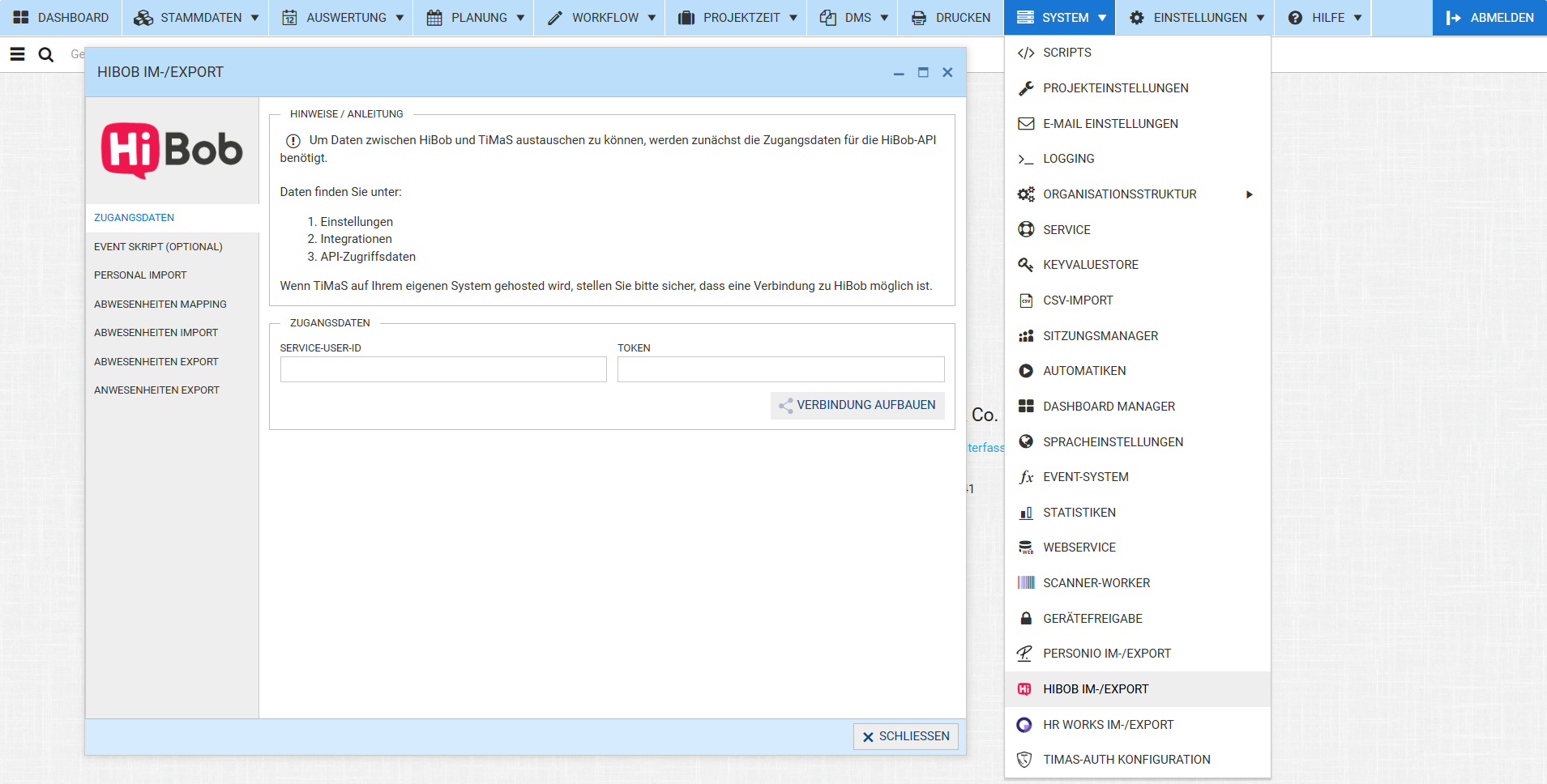Image resolution: width=1547 pixels, height=784 pixels.
Task: Maximize the HiBob Im-/Export dialog
Action: pyautogui.click(x=923, y=73)
